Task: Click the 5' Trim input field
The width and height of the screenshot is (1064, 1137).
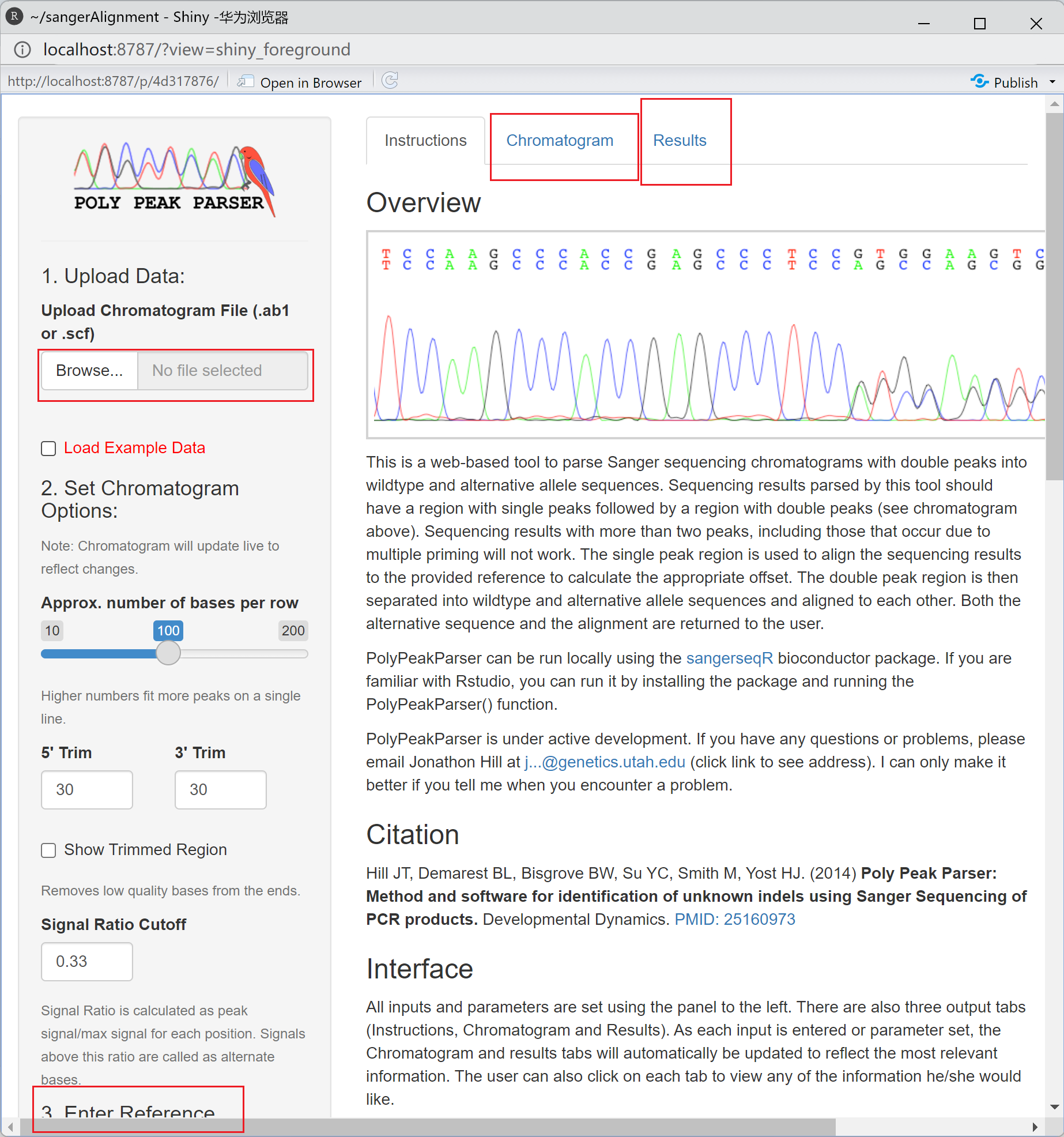Action: click(x=86, y=789)
